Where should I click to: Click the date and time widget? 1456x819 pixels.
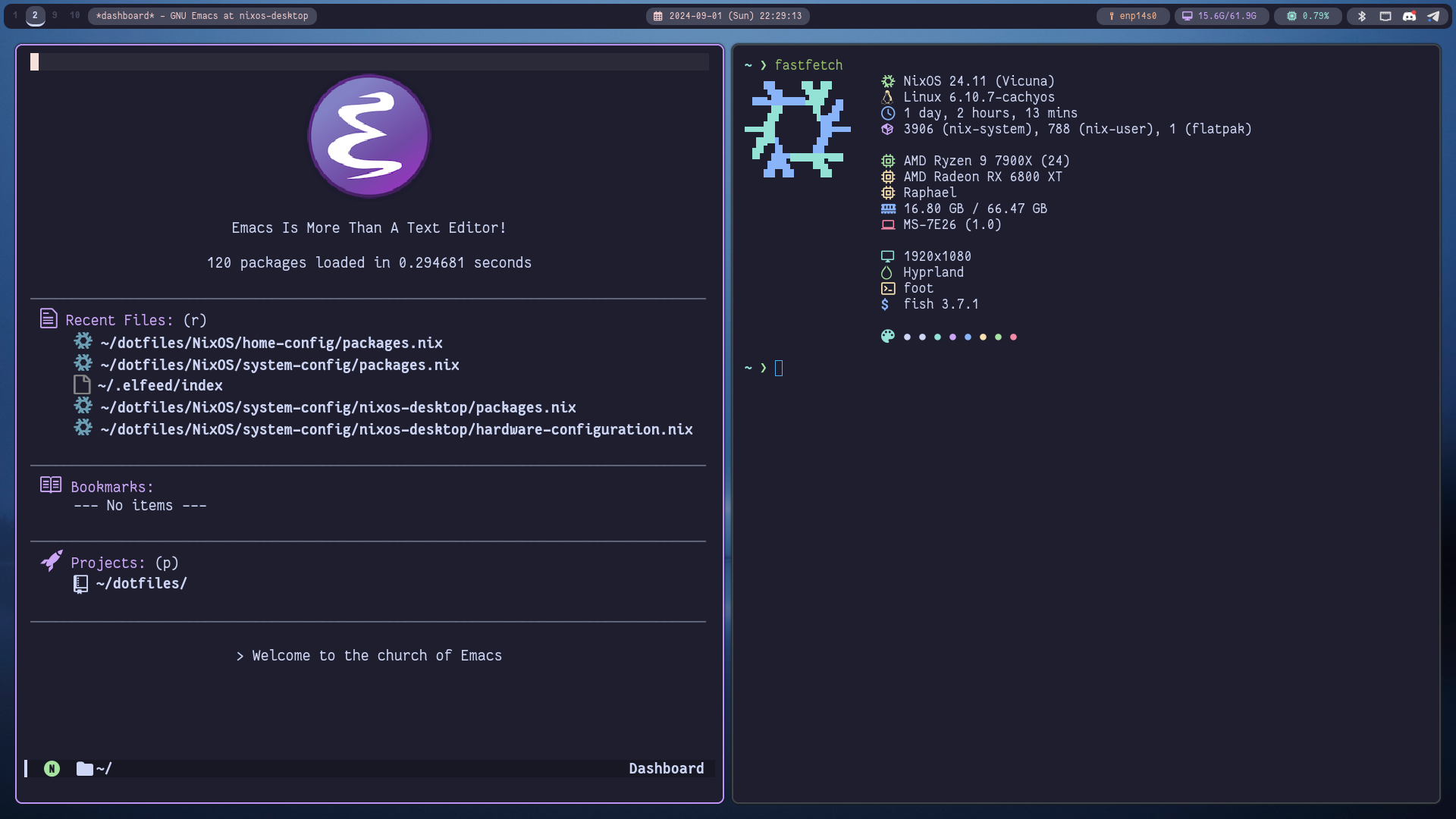coord(727,16)
